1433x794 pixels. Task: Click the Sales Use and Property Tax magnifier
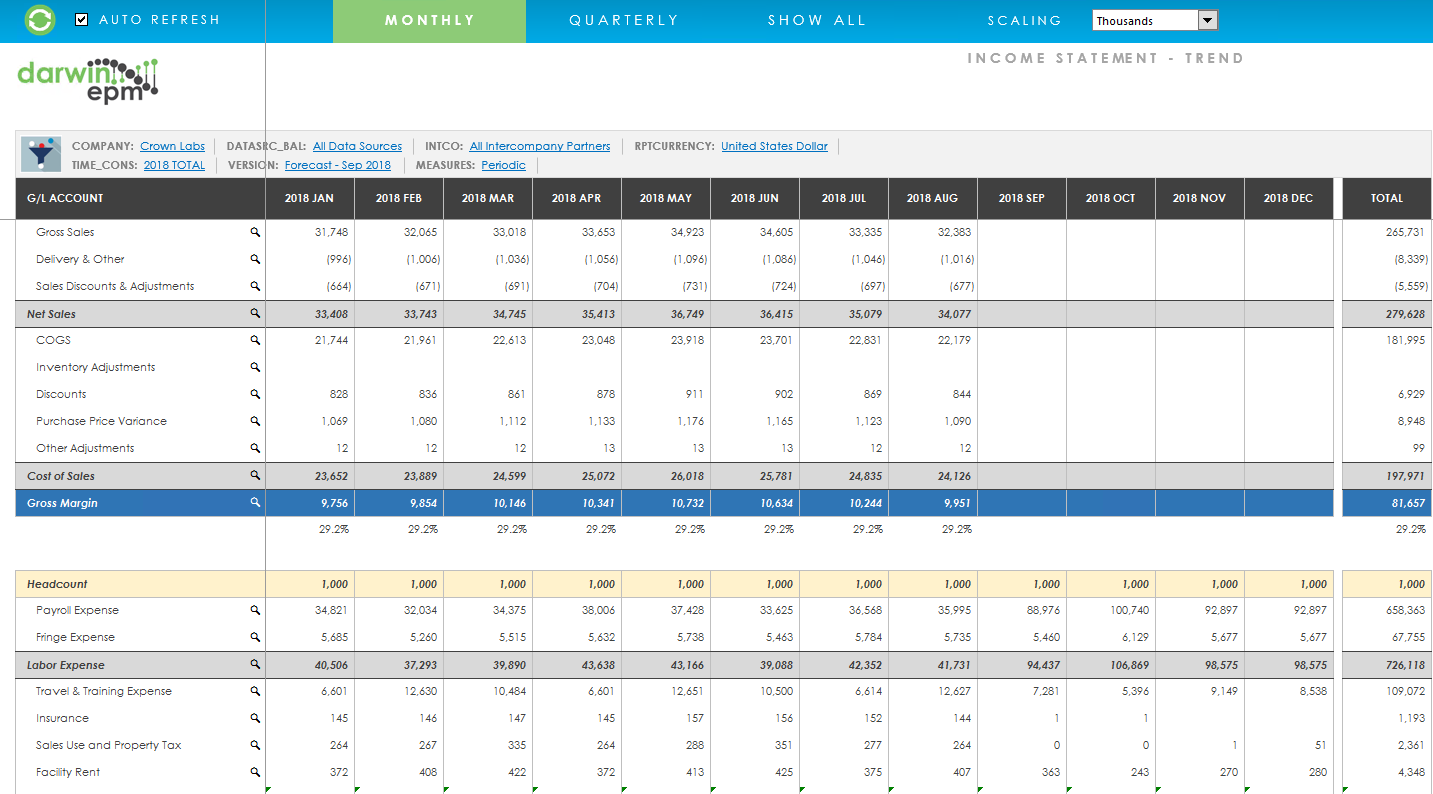255,745
